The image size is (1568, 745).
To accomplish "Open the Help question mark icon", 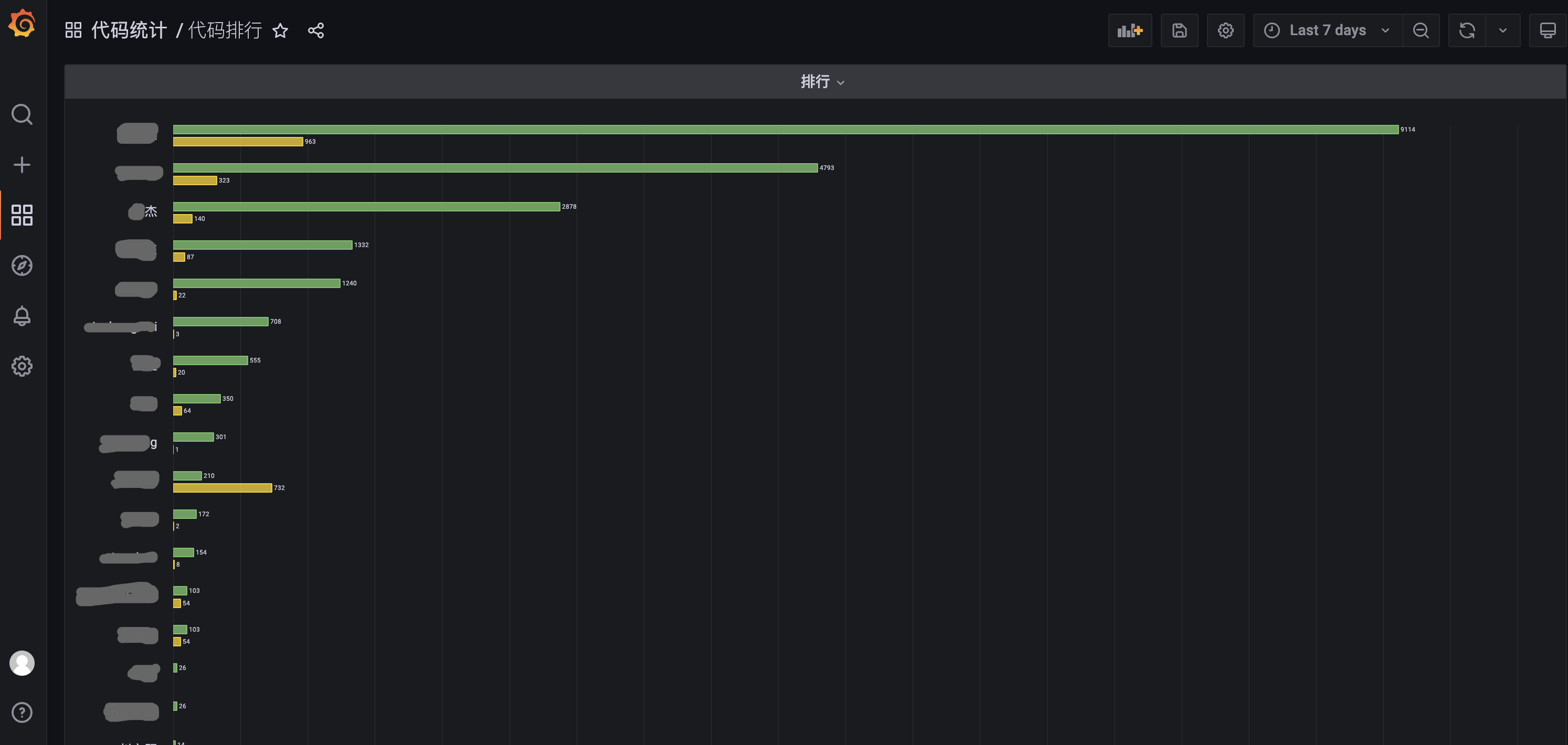I will [22, 713].
